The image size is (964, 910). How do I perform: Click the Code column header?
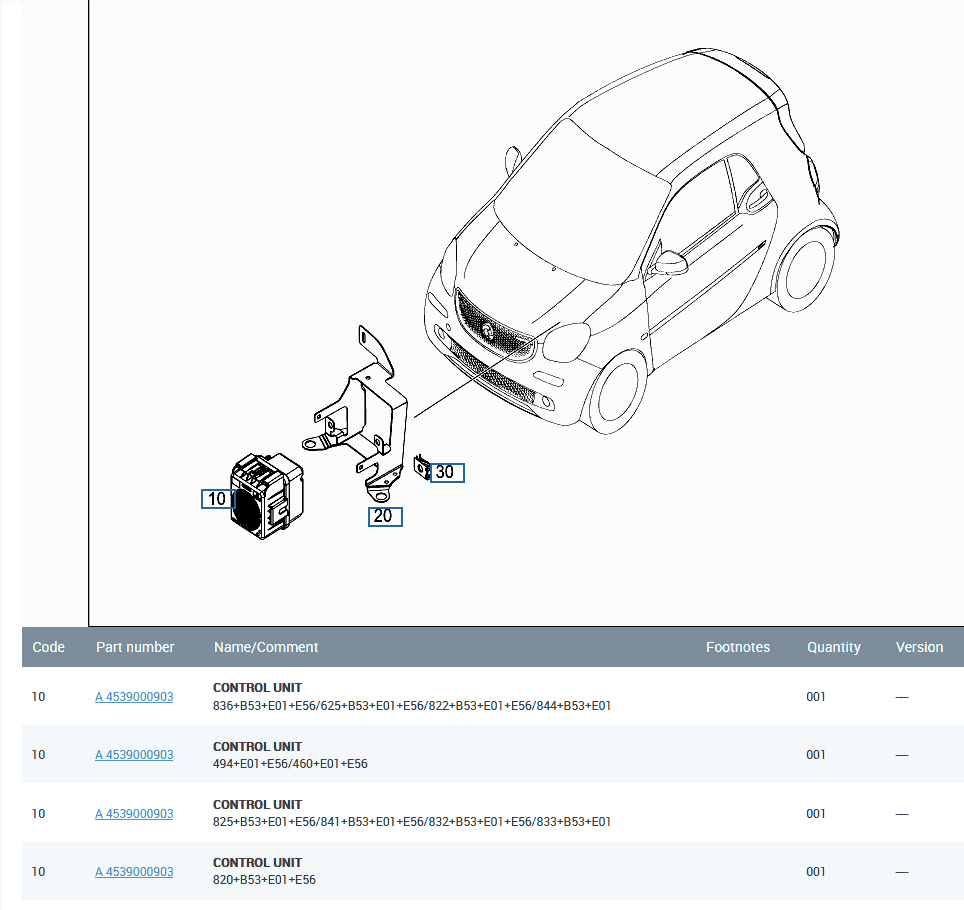click(49, 647)
